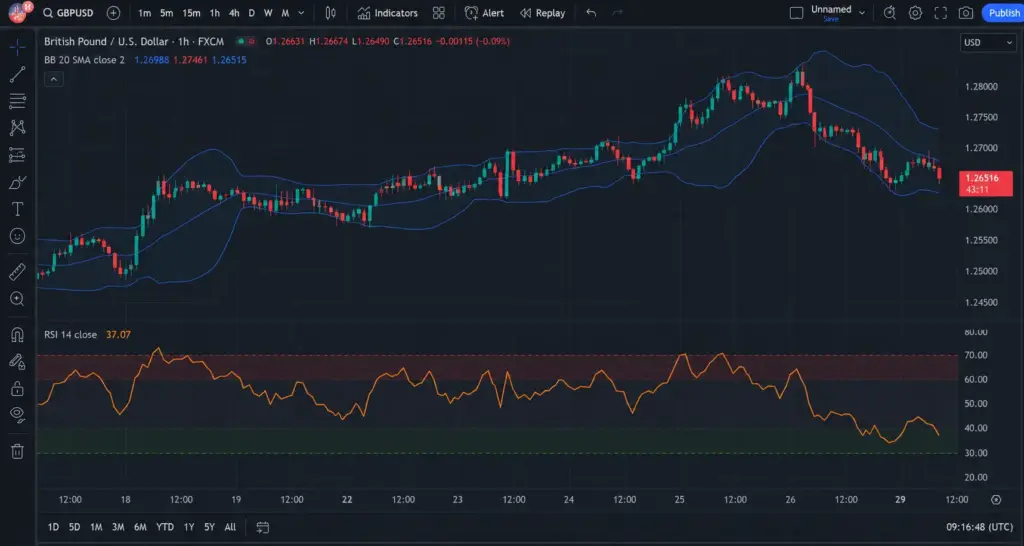
Task: Switch to 4h timeframe
Action: (x=234, y=13)
